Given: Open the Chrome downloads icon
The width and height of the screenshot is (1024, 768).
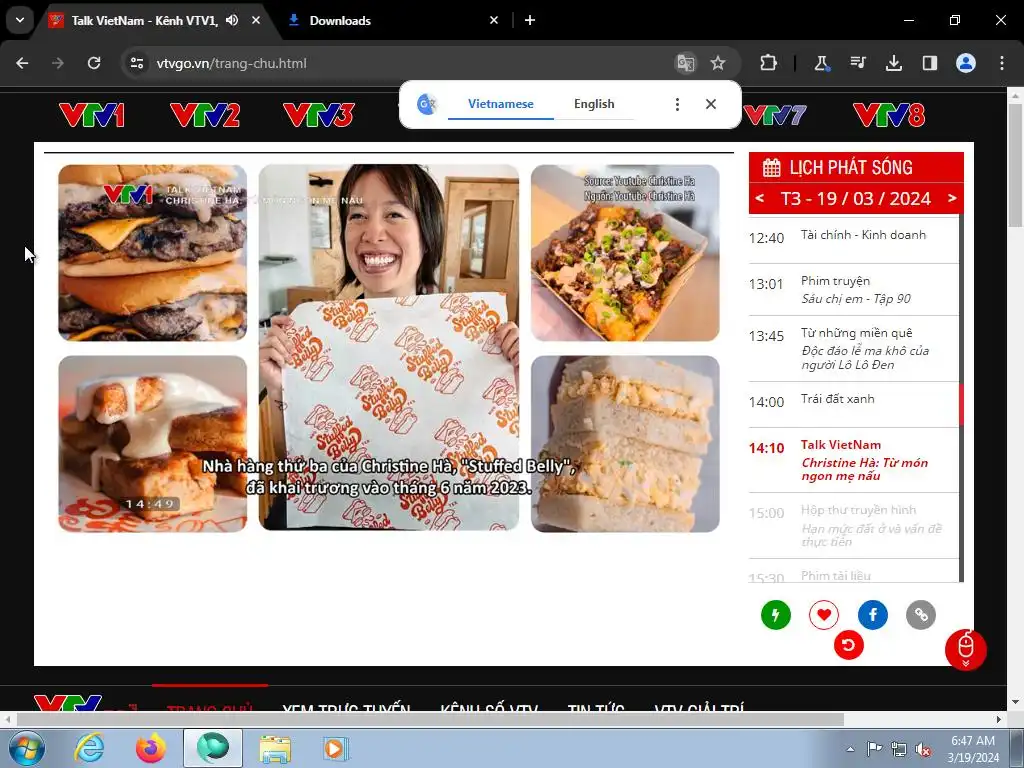Looking at the screenshot, I should 893,63.
